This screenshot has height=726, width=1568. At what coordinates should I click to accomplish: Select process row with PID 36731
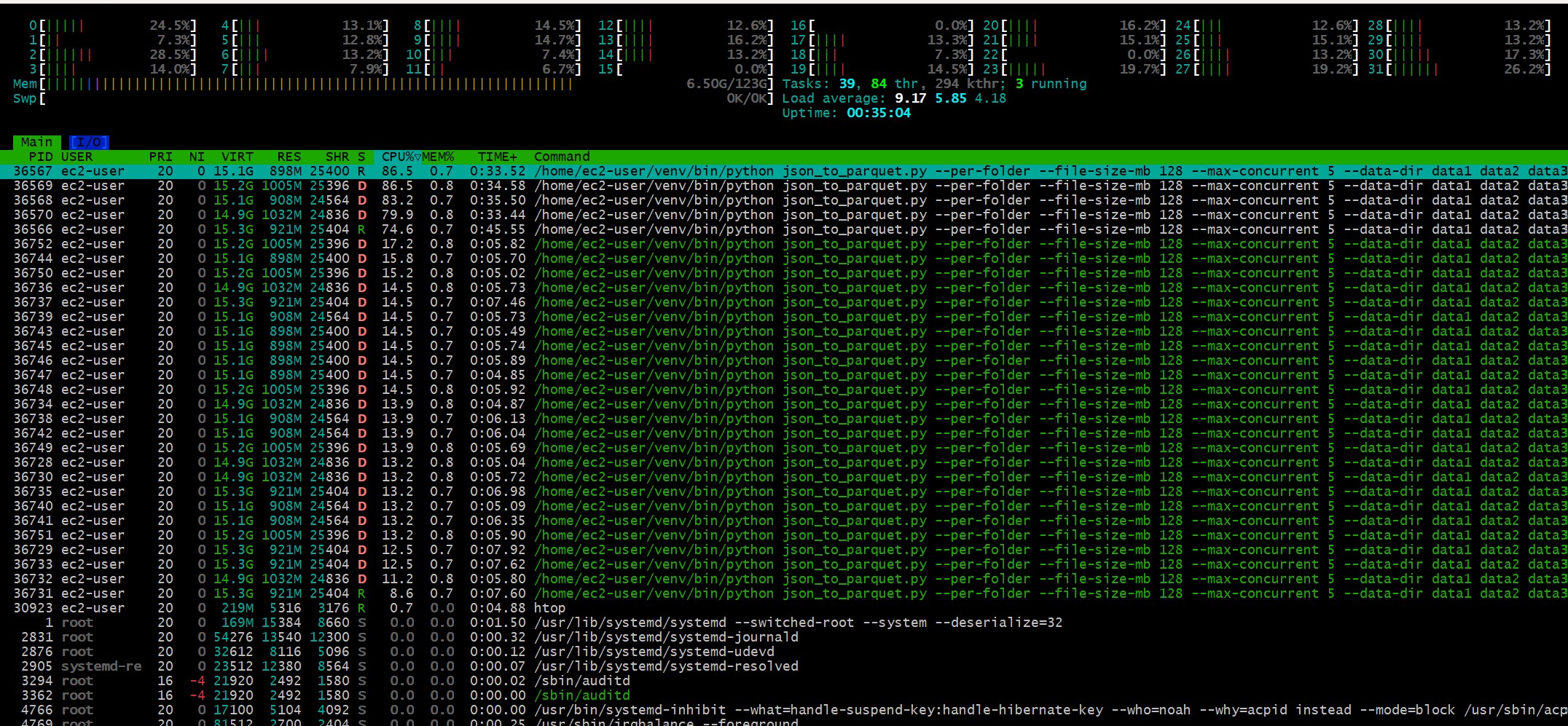[784, 593]
